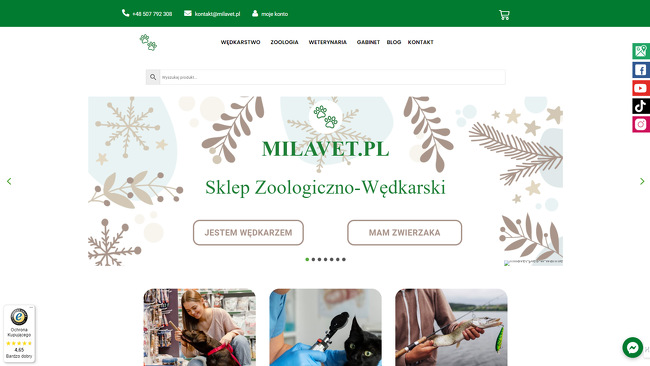Screen dimensions: 650x366
Task: Open the TikTok sidebar icon
Action: click(x=641, y=106)
